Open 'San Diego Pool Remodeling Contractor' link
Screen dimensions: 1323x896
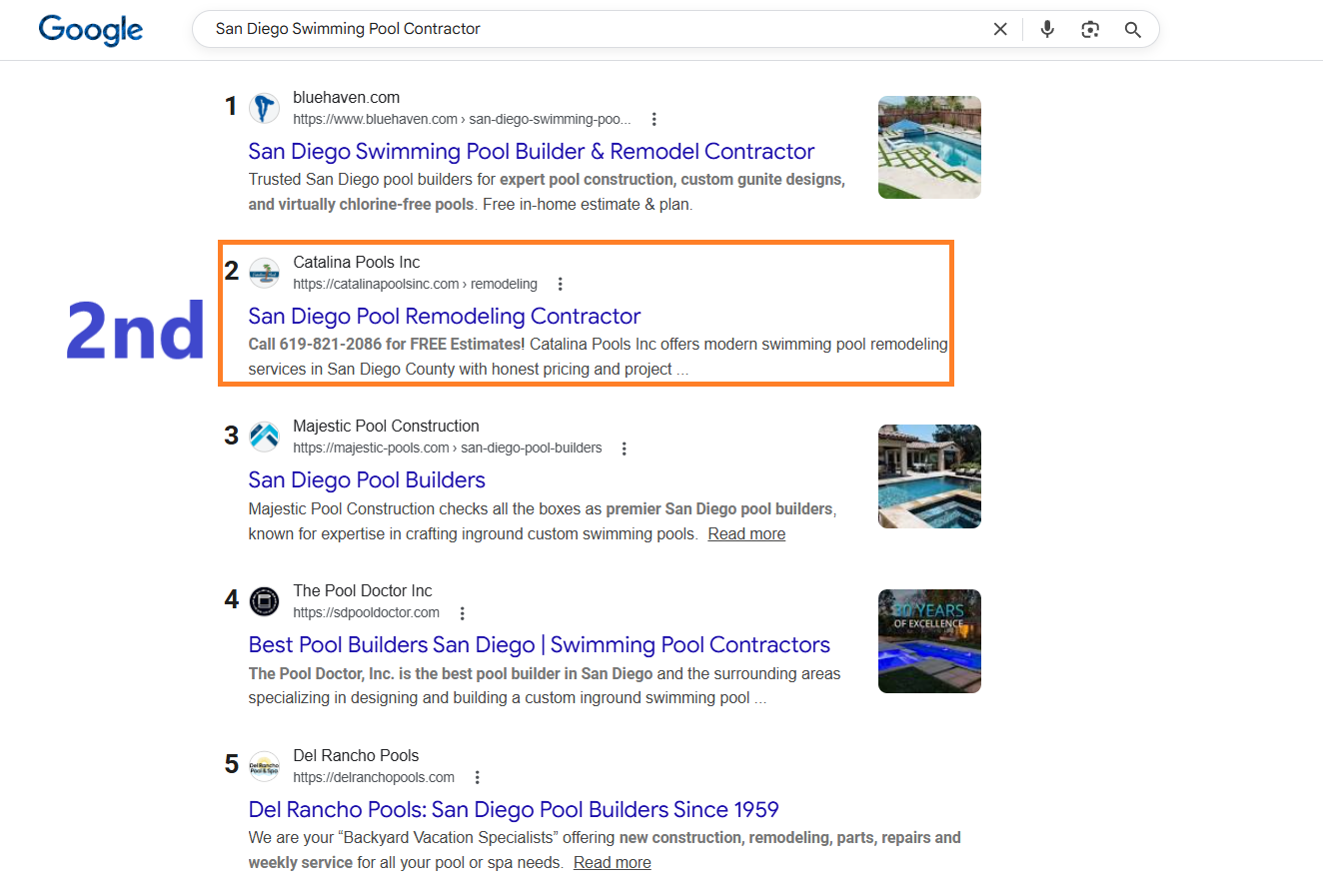coord(445,316)
